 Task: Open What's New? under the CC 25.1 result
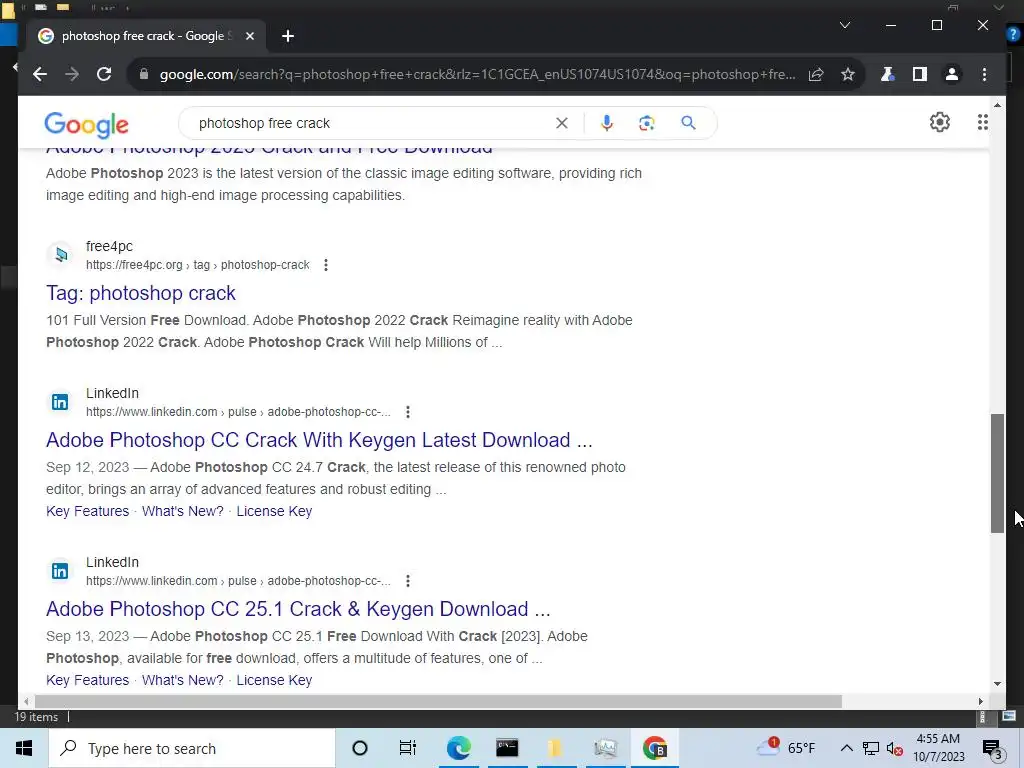183,680
